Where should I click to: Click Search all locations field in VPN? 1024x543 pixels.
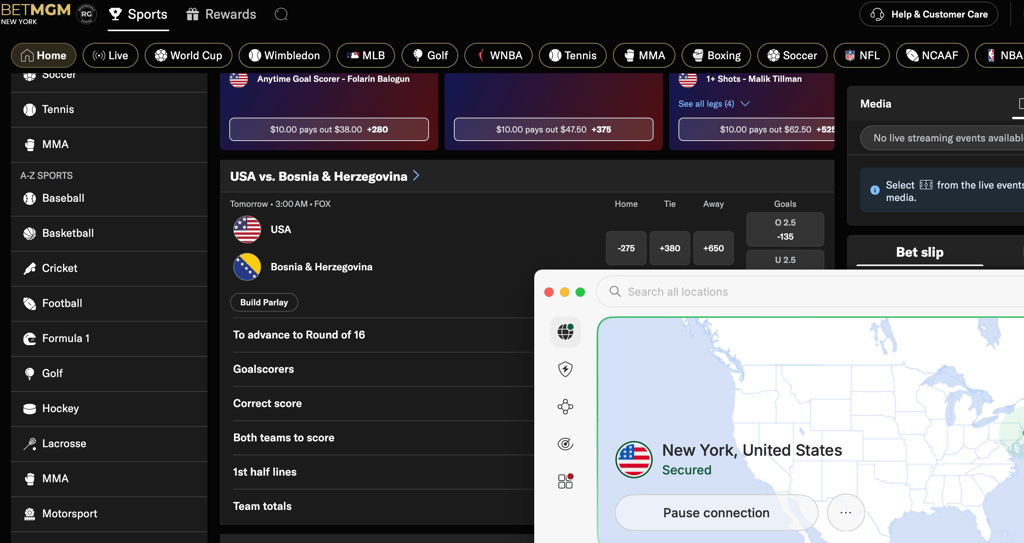tap(810, 292)
